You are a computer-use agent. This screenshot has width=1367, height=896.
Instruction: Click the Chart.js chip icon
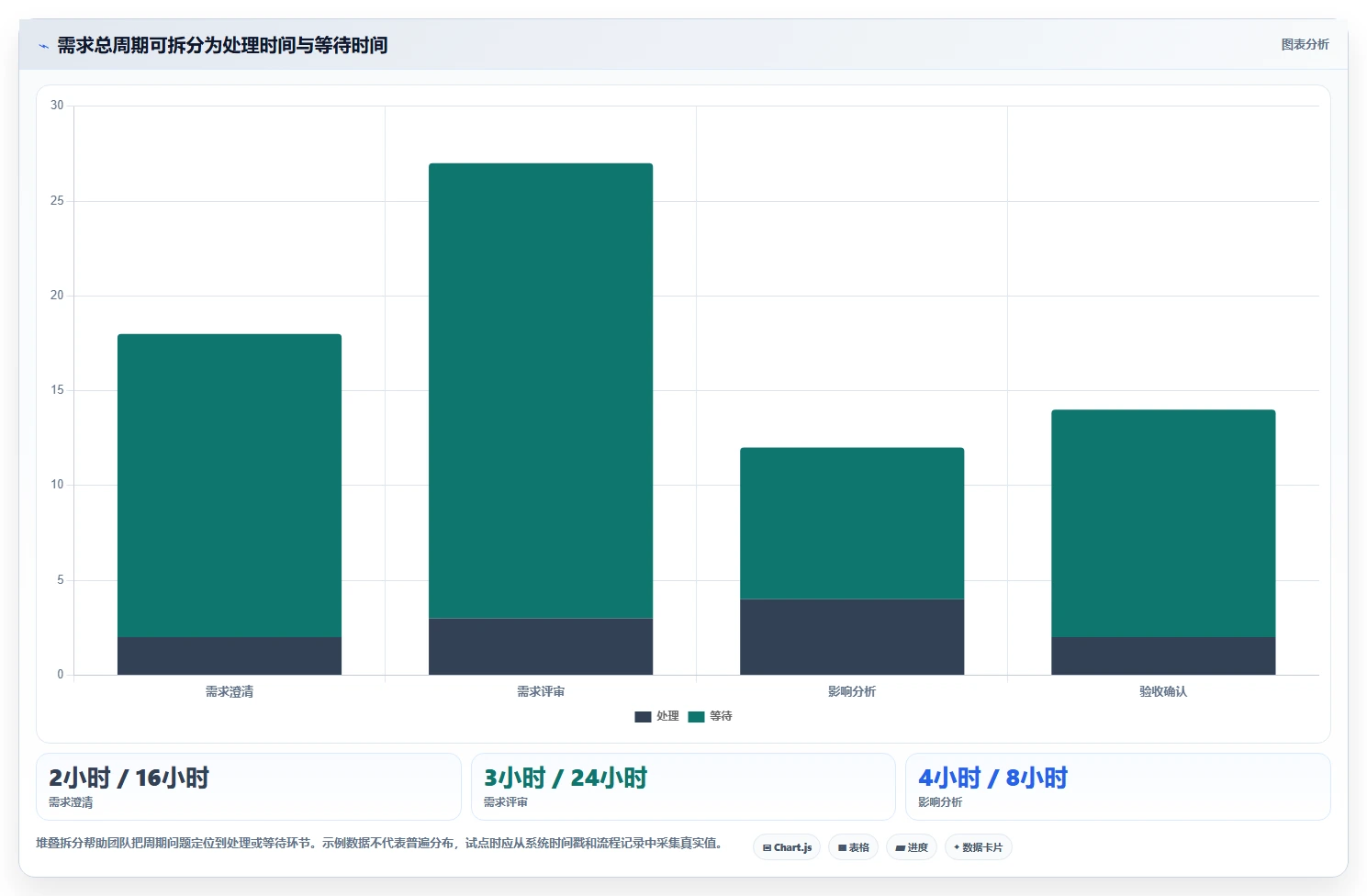pyautogui.click(x=767, y=847)
